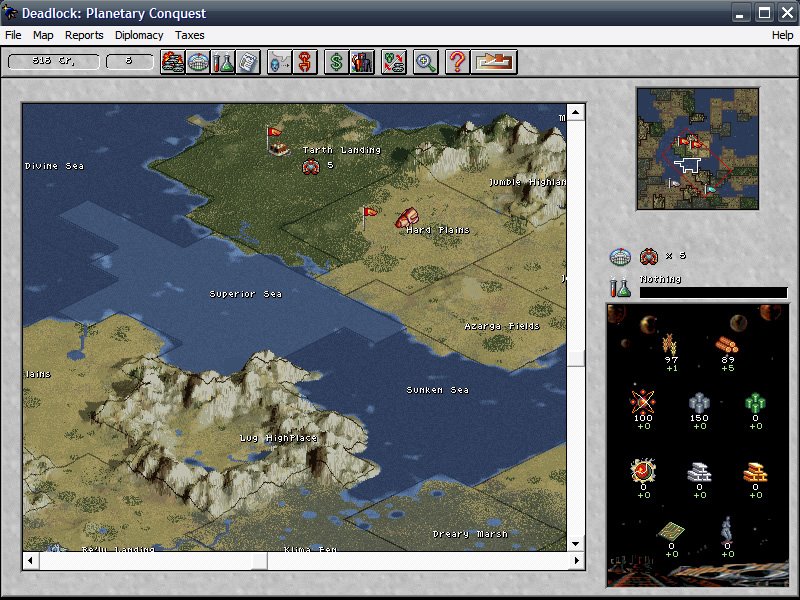
Task: Open the green dollar sign toolbar icon
Action: (337, 62)
